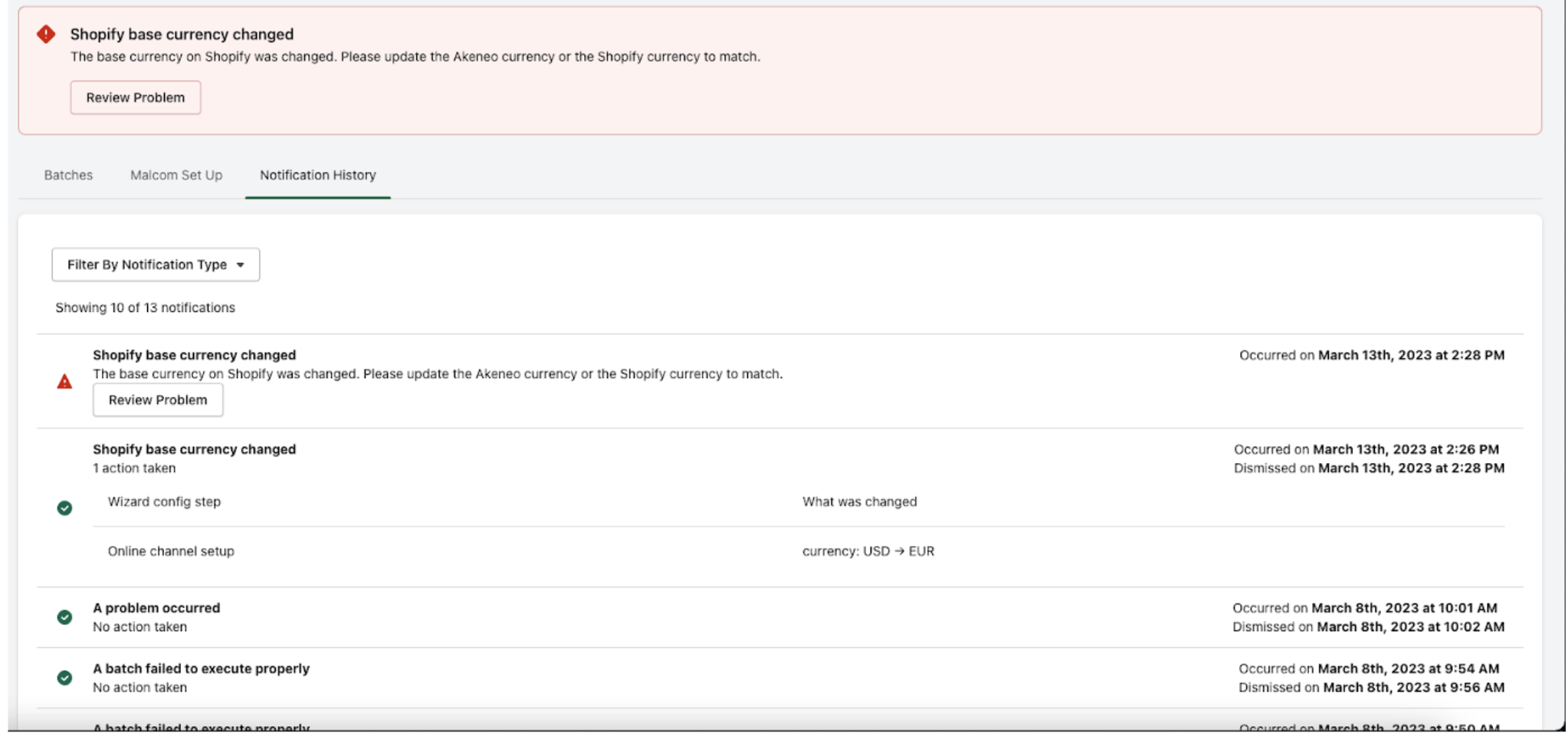Image resolution: width=1568 pixels, height=733 pixels.
Task: Click 'currency: USD → EUR' change detail
Action: 868,551
